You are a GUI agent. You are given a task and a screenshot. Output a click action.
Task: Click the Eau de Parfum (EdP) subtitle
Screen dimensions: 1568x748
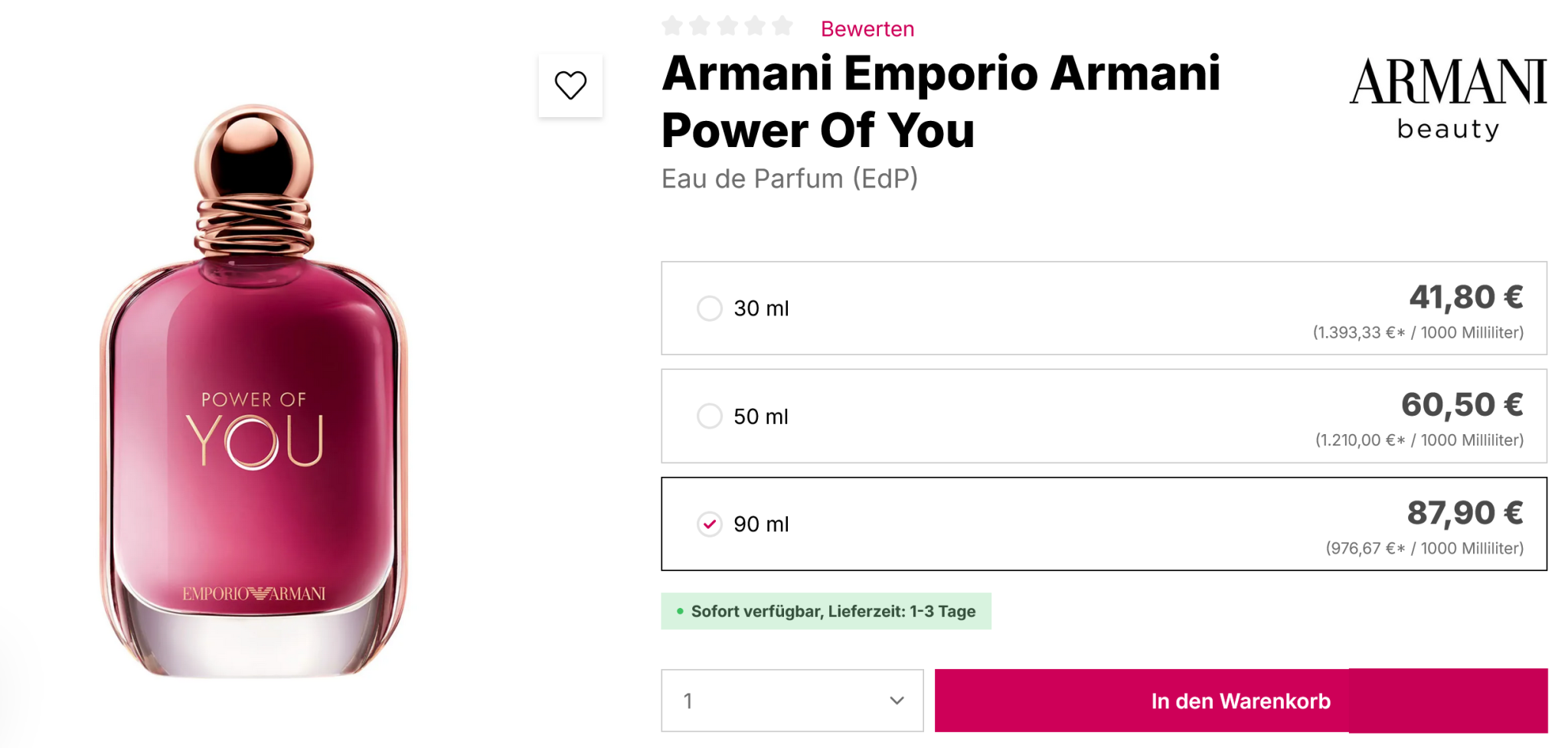789,178
